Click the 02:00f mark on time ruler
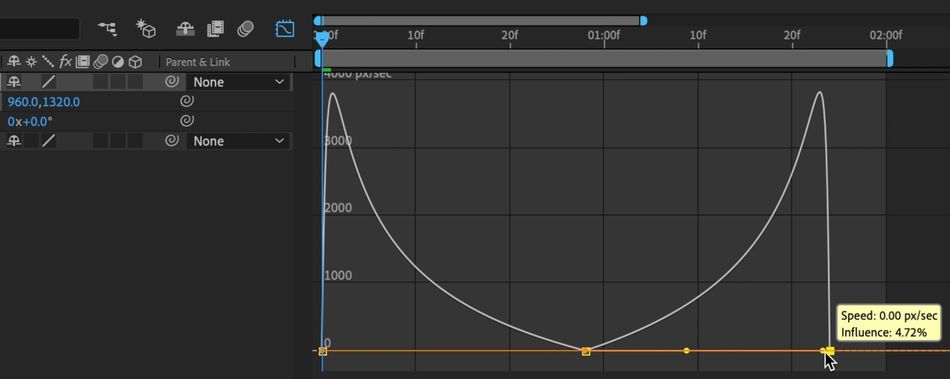The image size is (950, 379). pos(886,36)
